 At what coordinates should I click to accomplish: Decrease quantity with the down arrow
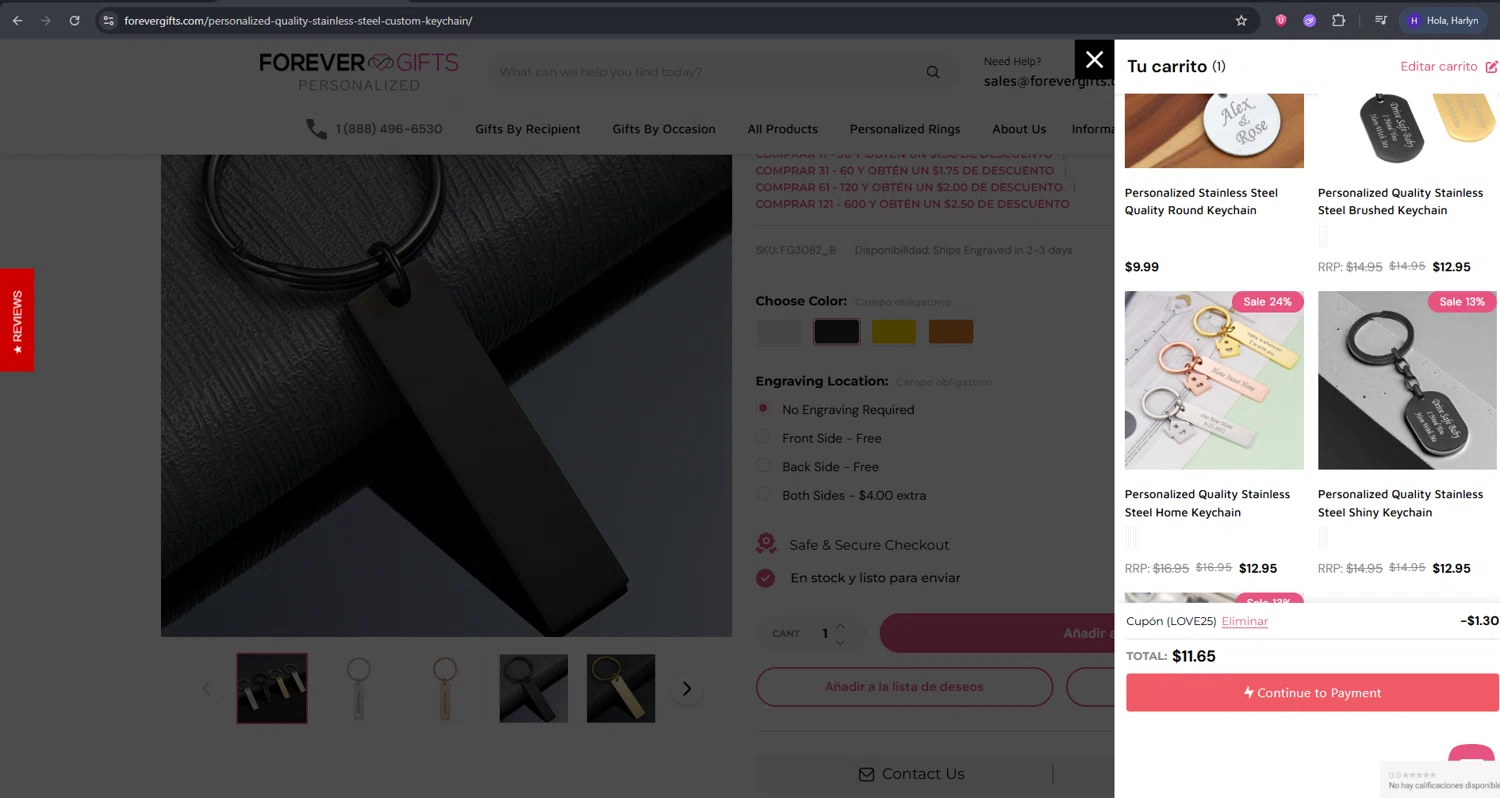point(840,642)
